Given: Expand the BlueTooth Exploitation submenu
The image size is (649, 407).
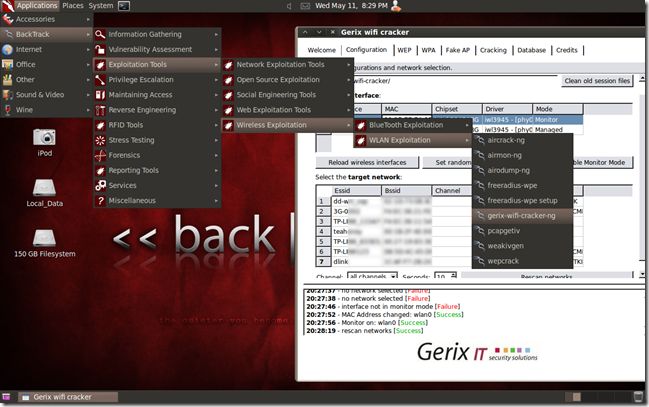Looking at the screenshot, I should tap(413, 125).
